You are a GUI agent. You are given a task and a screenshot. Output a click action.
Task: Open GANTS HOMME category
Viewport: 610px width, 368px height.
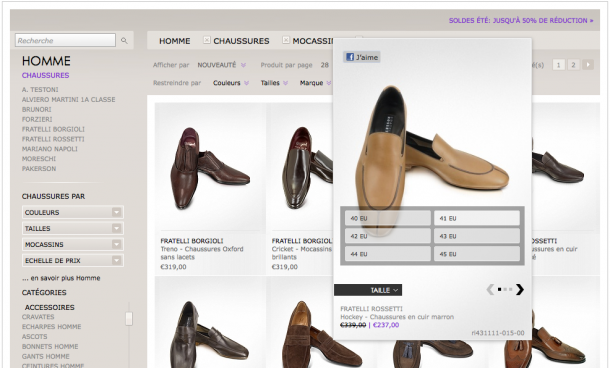[x=46, y=356]
